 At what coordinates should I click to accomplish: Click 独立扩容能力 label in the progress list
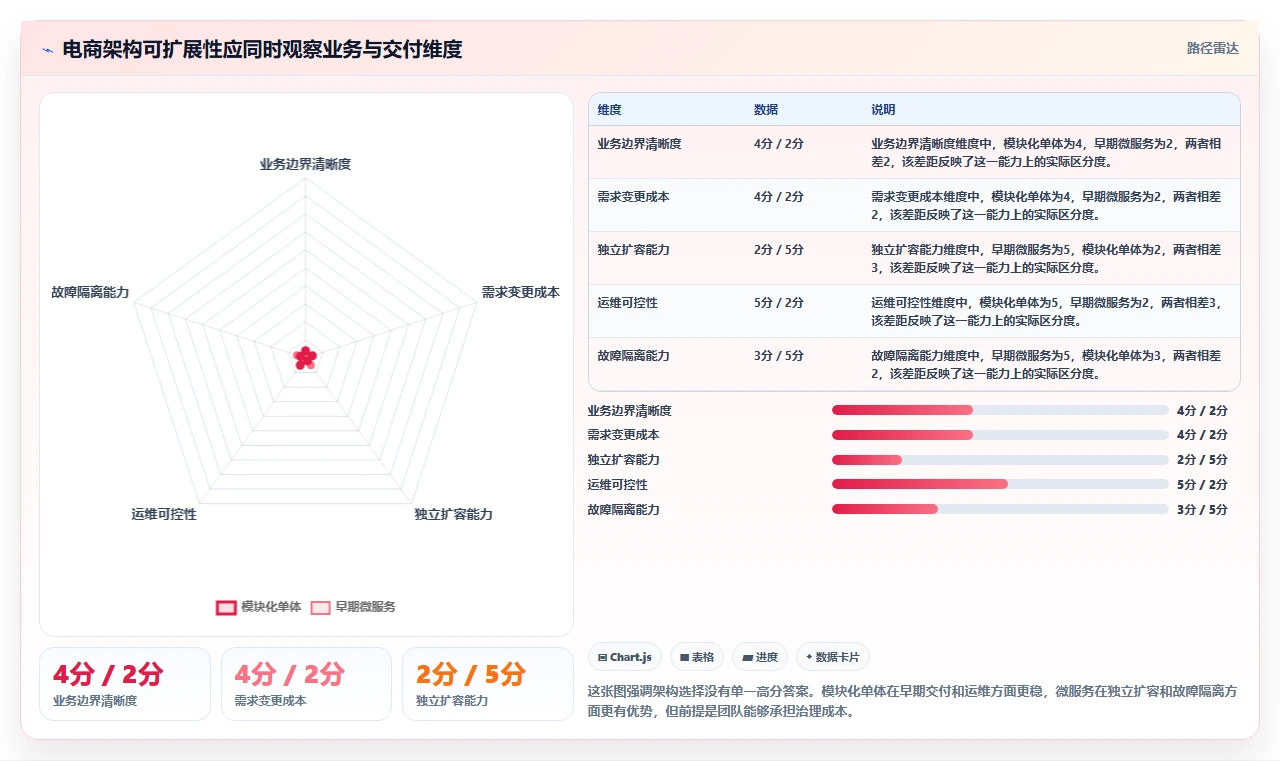tap(623, 460)
